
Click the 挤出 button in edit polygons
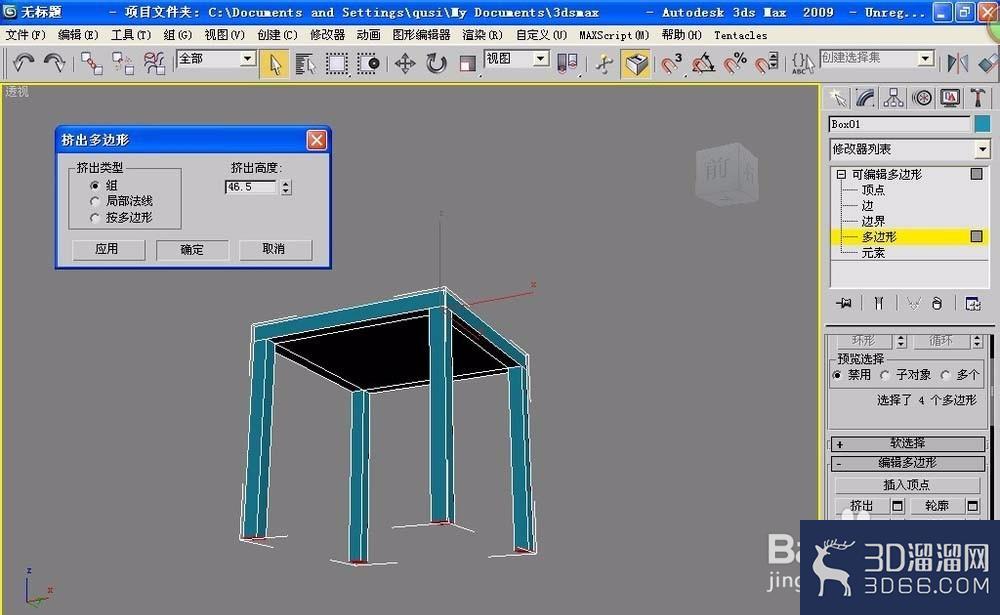[862, 506]
